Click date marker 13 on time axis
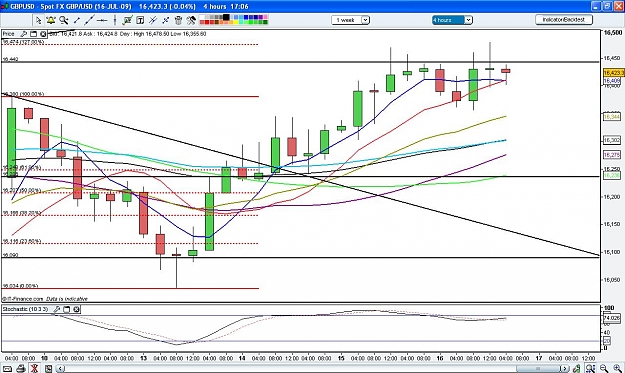Image resolution: width=625 pixels, height=373 pixels. tap(143, 358)
